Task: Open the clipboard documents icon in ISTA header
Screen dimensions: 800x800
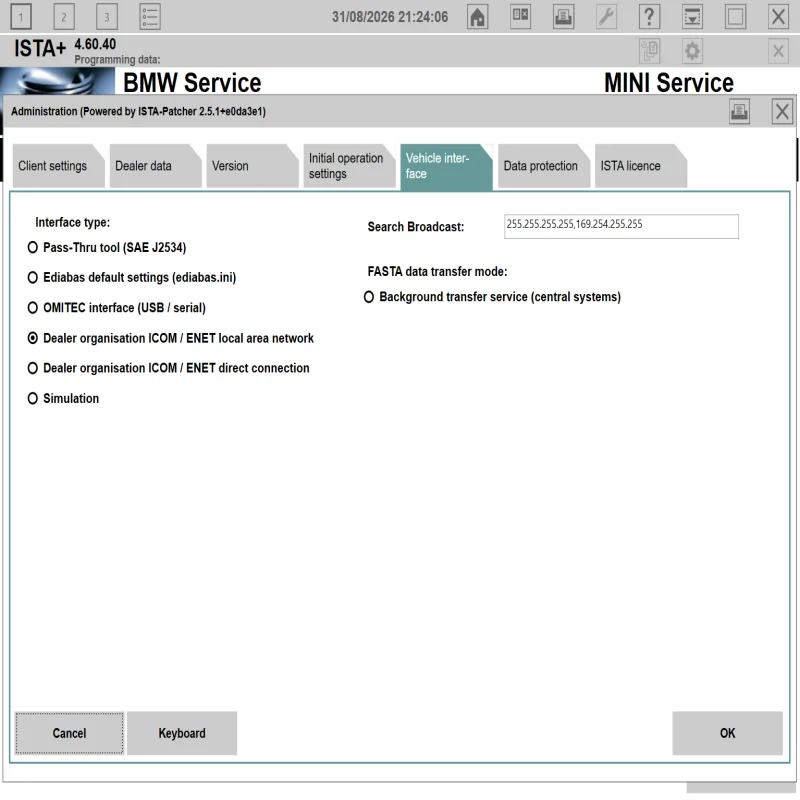Action: tap(649, 51)
